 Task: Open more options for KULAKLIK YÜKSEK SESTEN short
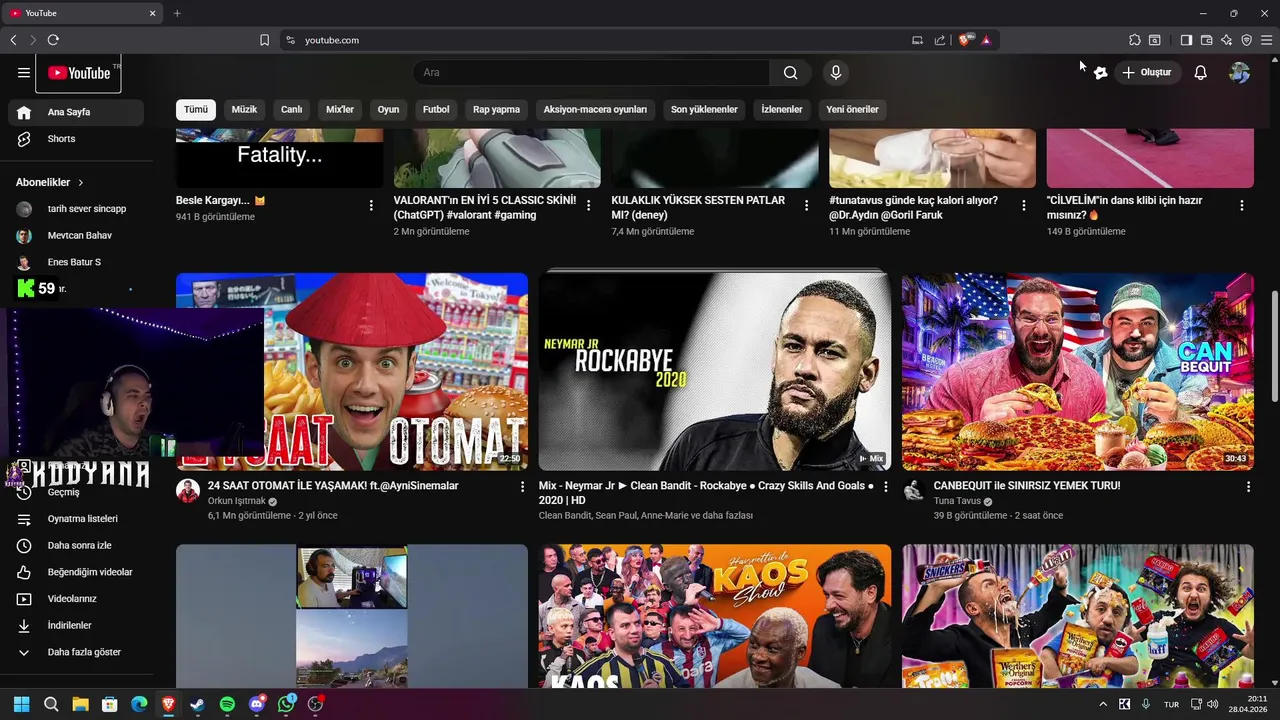point(806,205)
